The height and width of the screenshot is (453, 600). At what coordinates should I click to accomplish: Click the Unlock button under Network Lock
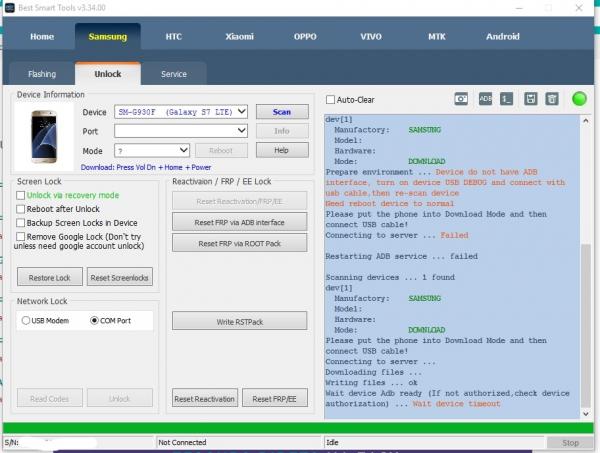point(120,398)
